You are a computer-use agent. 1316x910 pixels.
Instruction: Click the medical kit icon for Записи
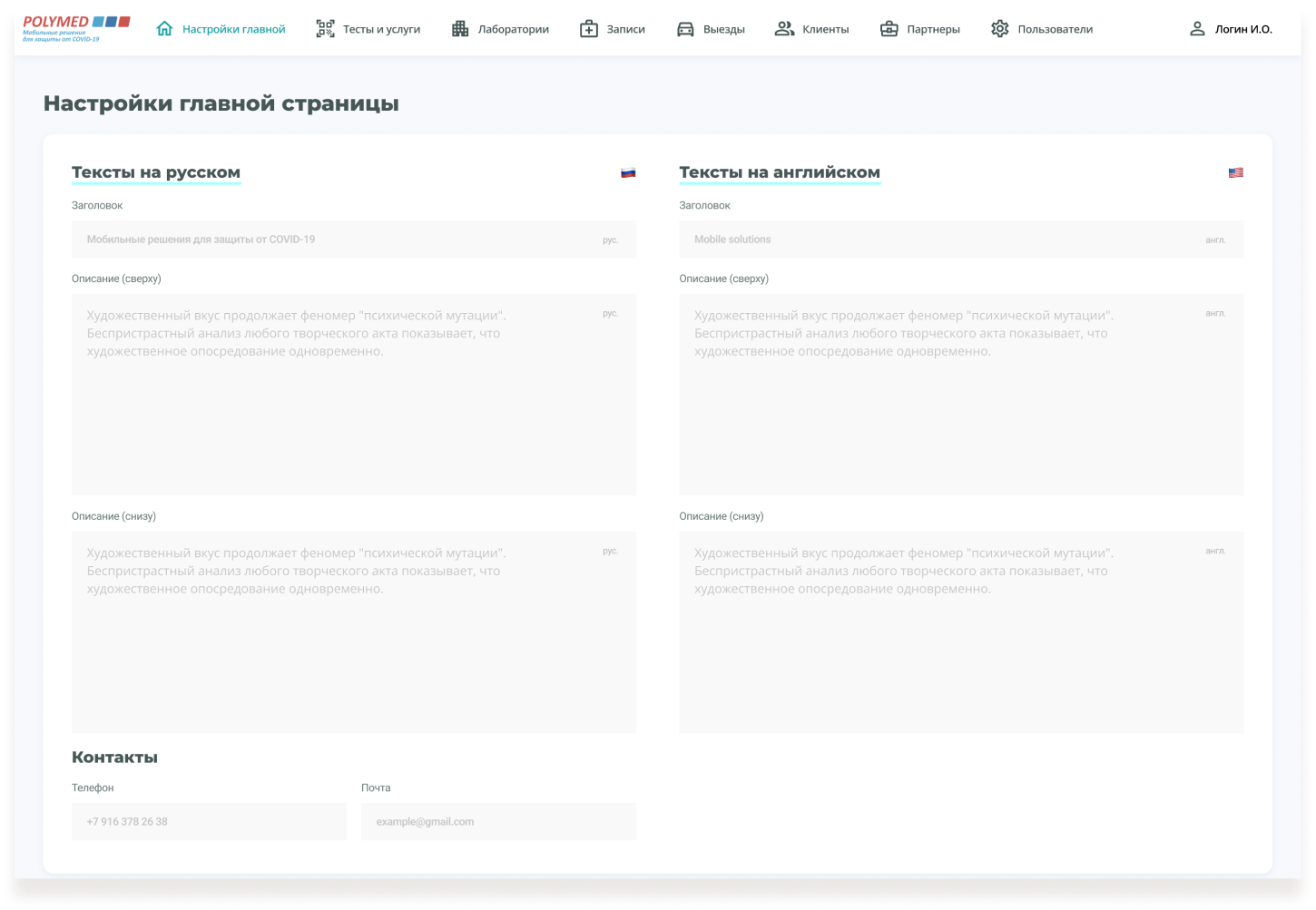pos(589,29)
